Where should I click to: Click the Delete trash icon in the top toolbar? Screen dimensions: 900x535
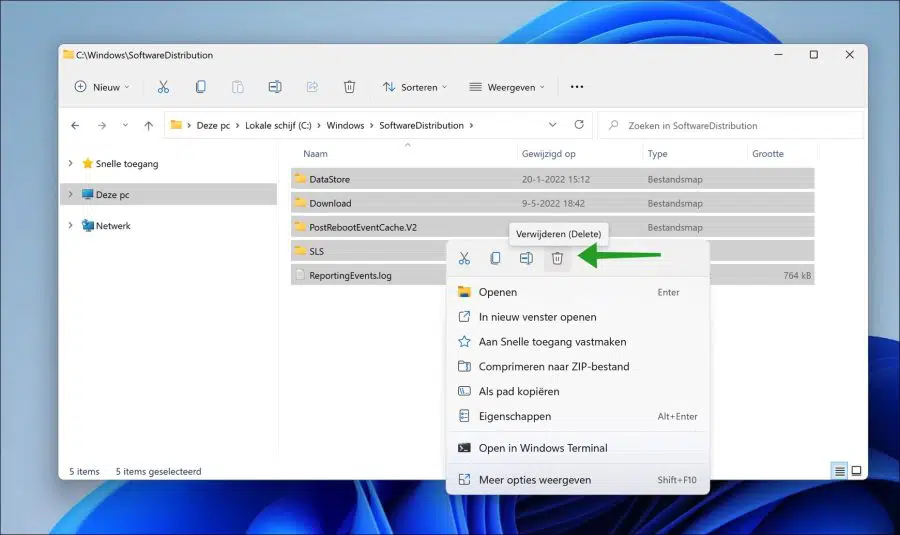pyautogui.click(x=349, y=87)
